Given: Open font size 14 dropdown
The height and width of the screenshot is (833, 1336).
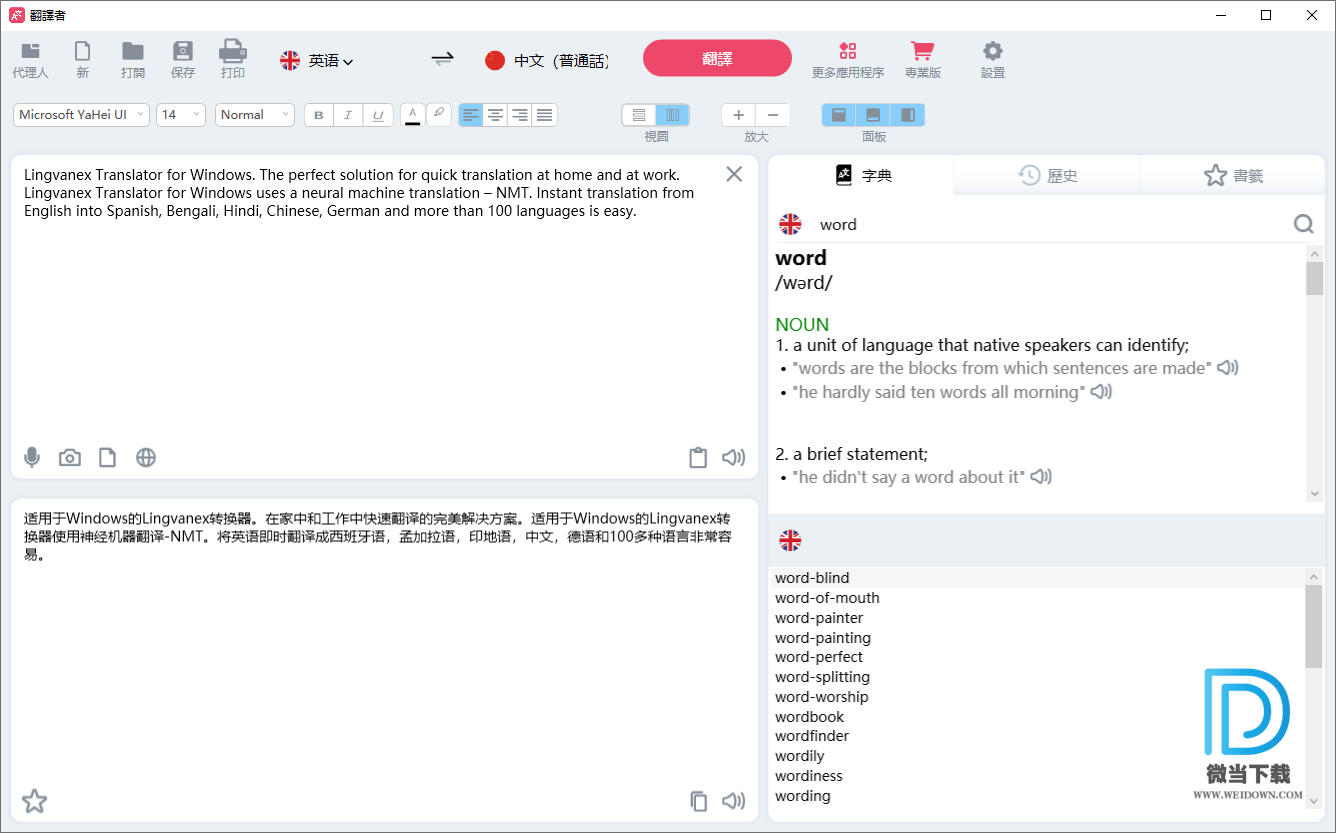Looking at the screenshot, I should coord(181,115).
